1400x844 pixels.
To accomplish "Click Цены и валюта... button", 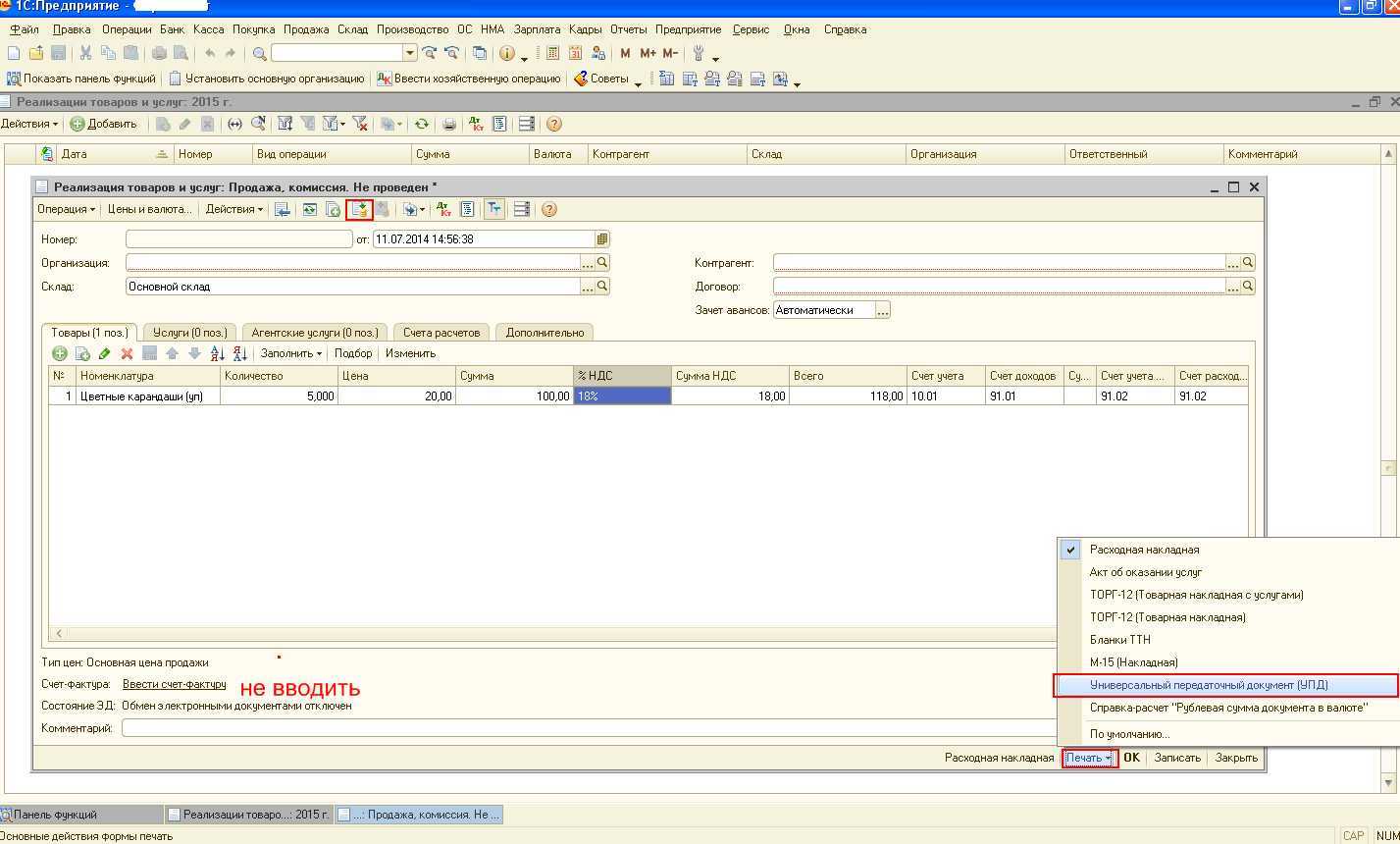I will tap(150, 209).
